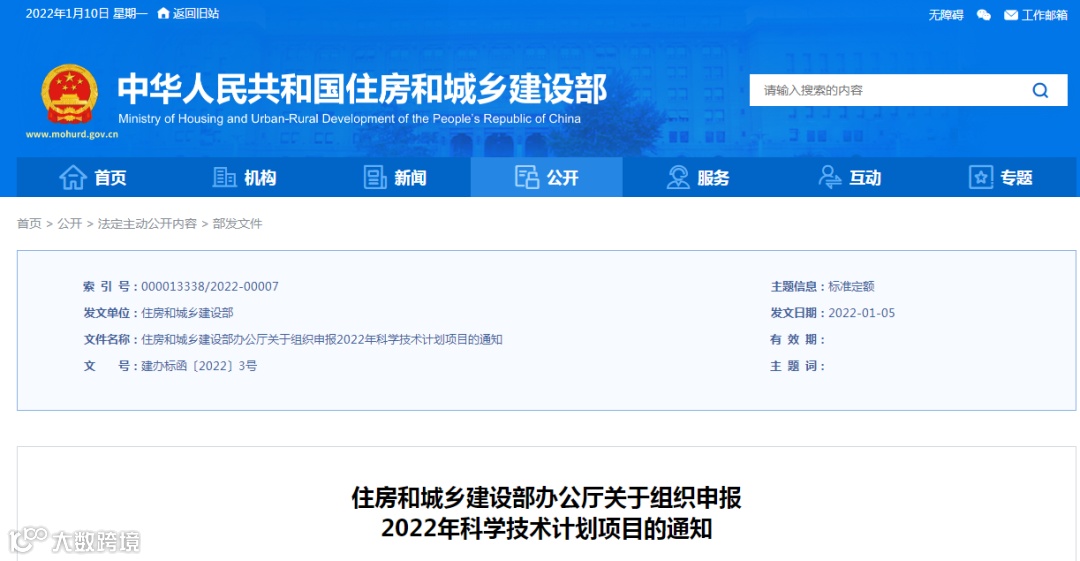Click the 机构 building icon
Image resolution: width=1080 pixels, height=561 pixels.
[x=224, y=177]
